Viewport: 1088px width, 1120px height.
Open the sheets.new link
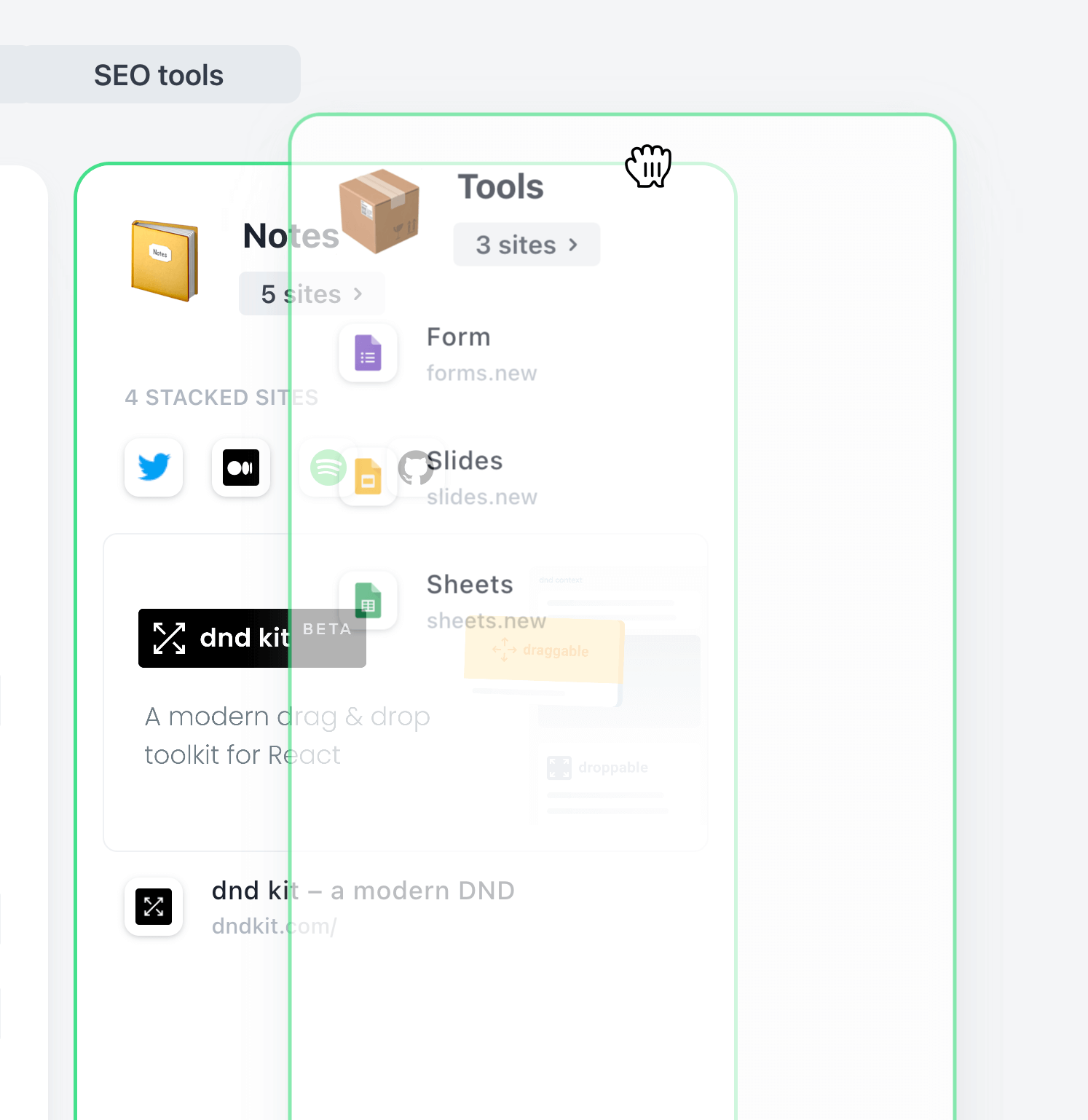point(486,620)
